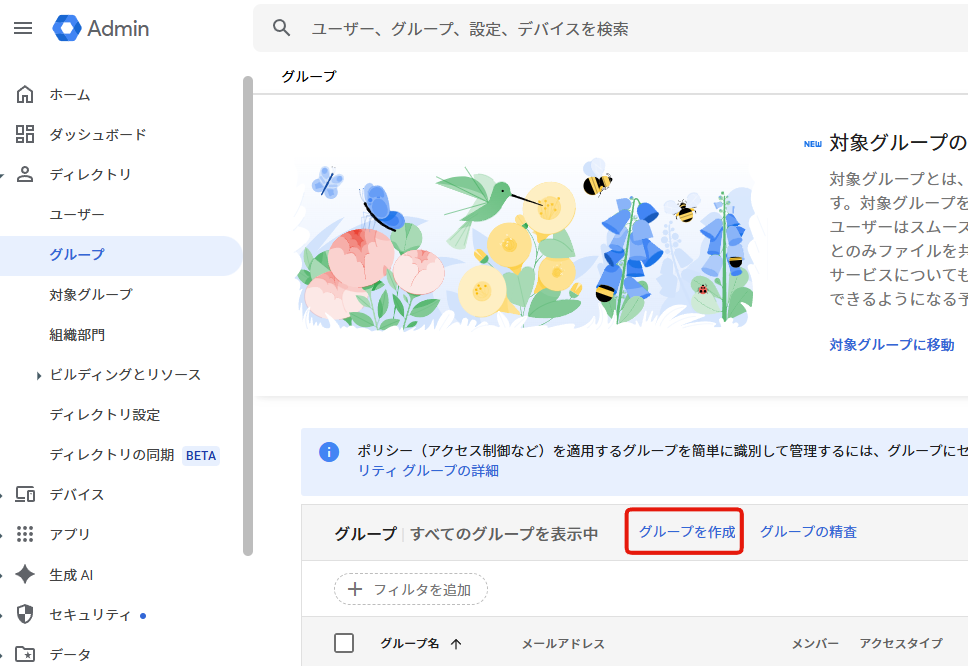Click the search magnifier icon
Viewport: 968px width, 666px height.
pyautogui.click(x=282, y=28)
